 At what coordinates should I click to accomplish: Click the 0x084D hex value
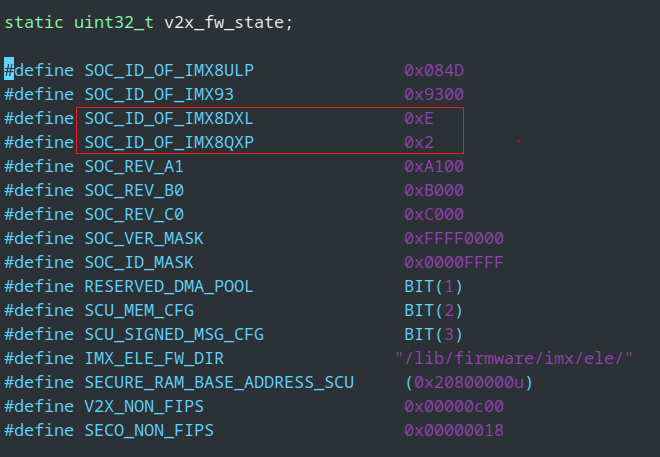(x=434, y=70)
